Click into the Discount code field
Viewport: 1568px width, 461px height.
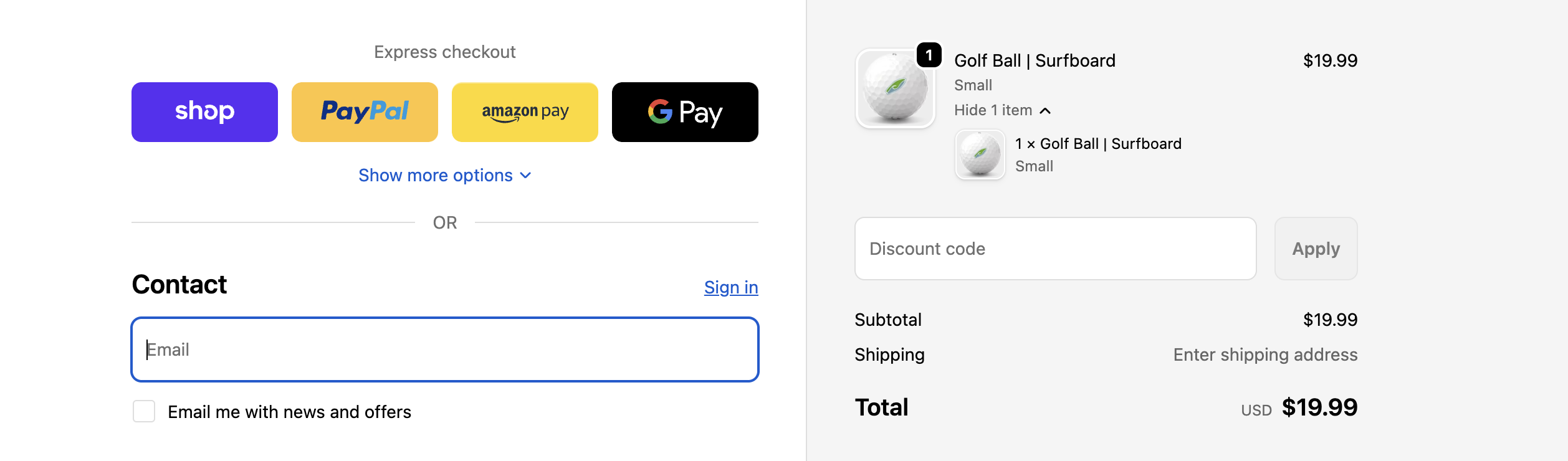[x=1055, y=249]
